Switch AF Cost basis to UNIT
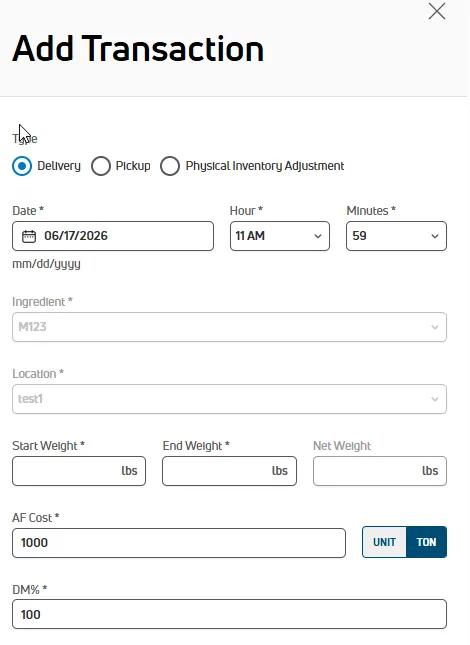 click(x=384, y=542)
